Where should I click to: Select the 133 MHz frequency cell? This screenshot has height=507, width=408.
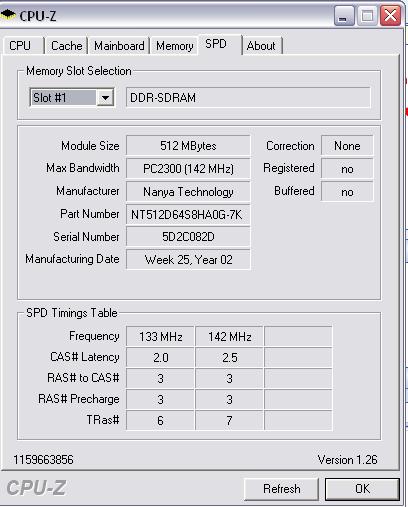click(x=160, y=337)
